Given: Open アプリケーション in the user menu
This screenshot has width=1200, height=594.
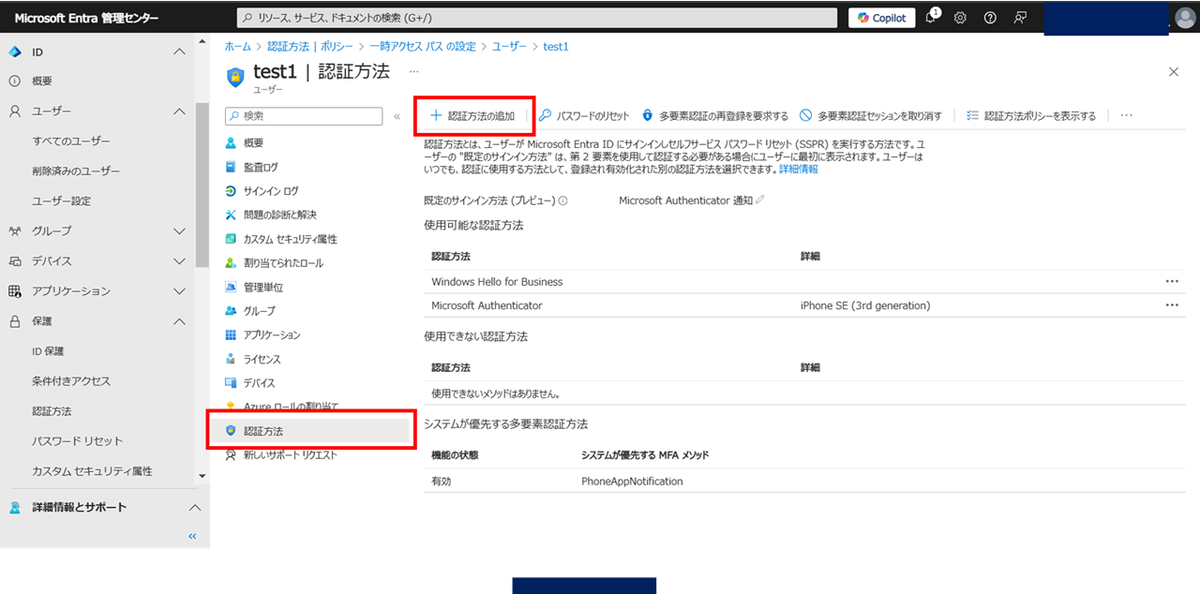Looking at the screenshot, I should tap(271, 335).
